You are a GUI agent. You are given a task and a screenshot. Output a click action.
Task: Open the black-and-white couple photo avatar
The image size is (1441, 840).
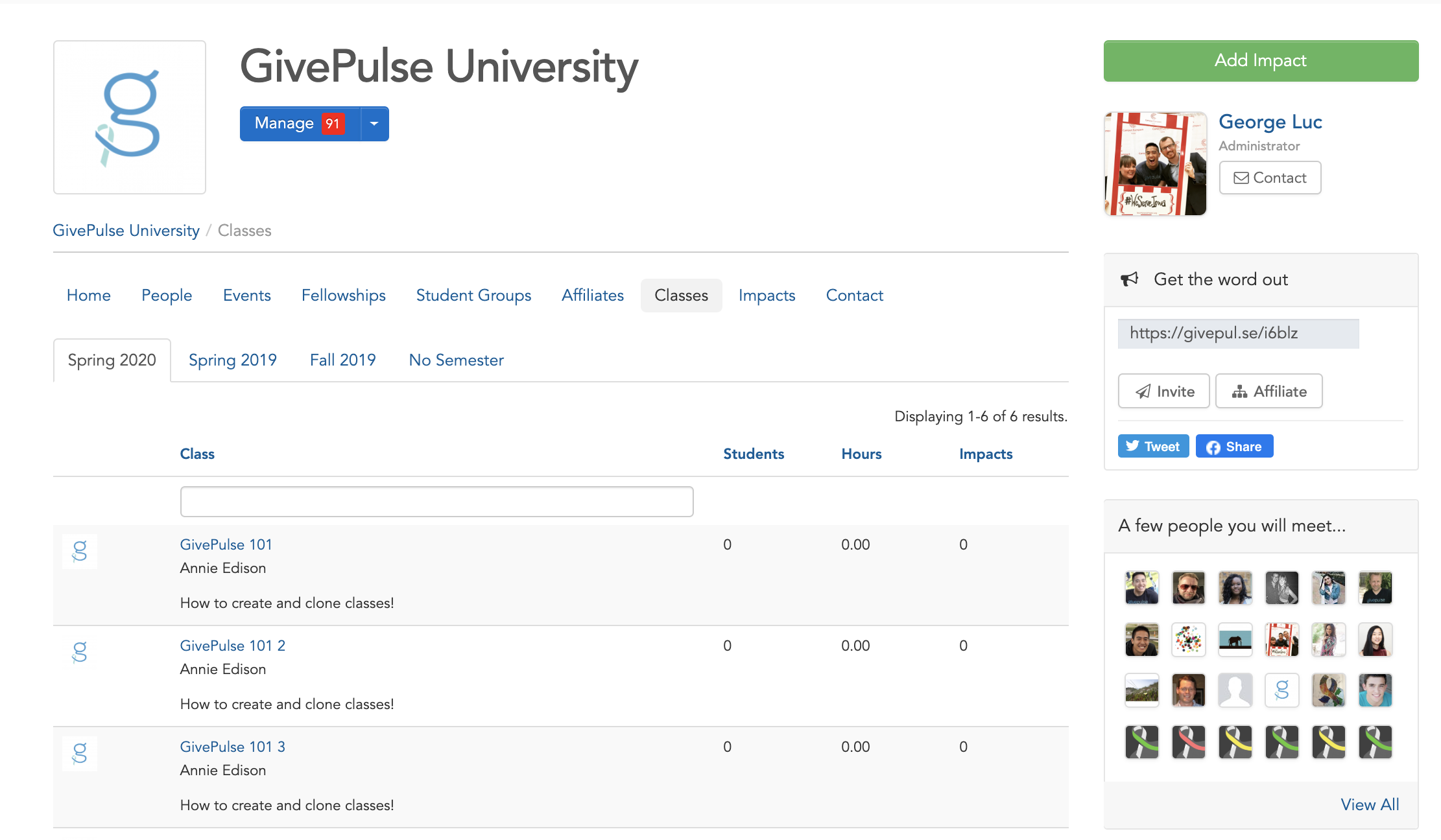click(1282, 588)
